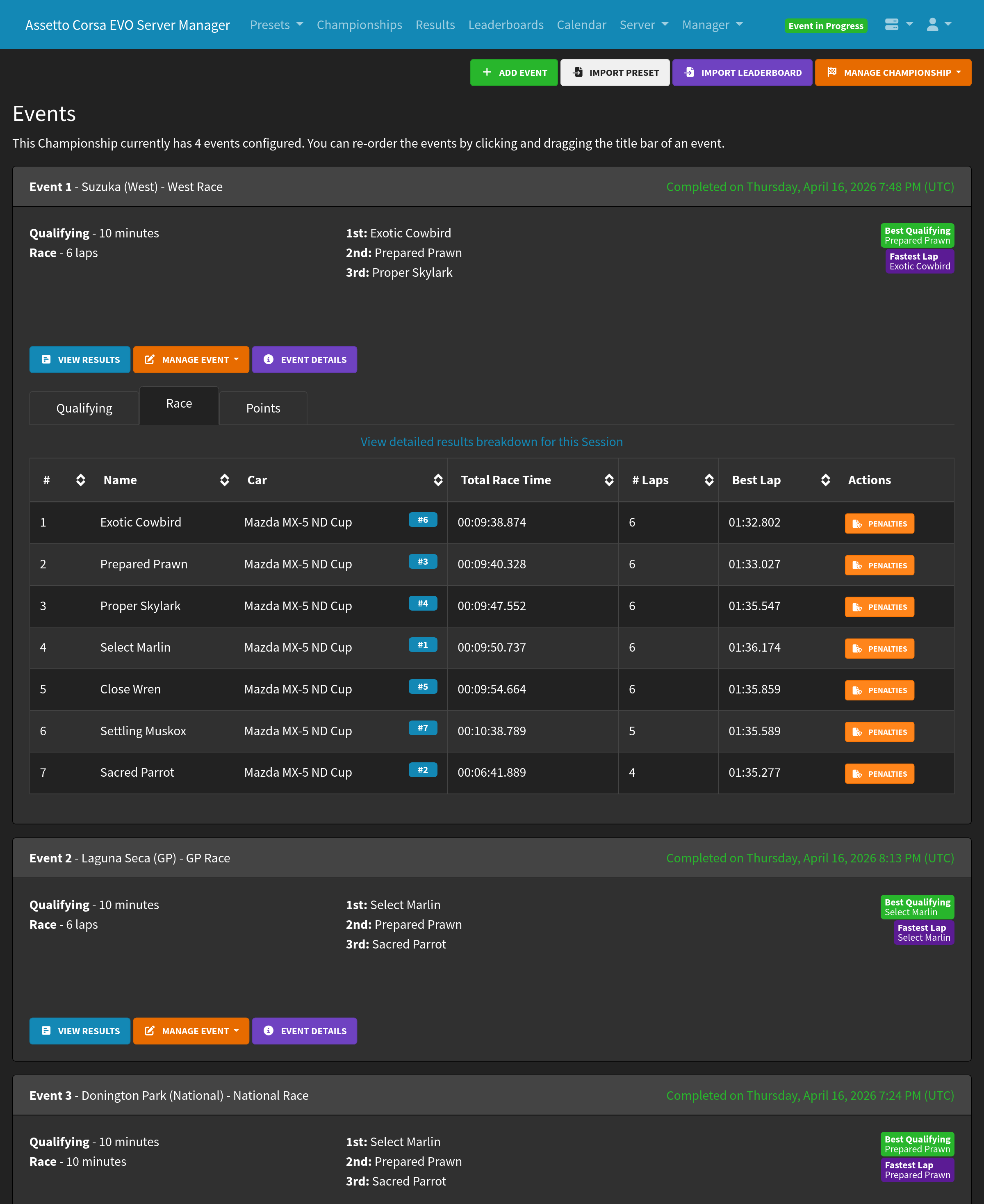Image resolution: width=984 pixels, height=1204 pixels.
Task: View Results for Event 2
Action: (x=80, y=1031)
